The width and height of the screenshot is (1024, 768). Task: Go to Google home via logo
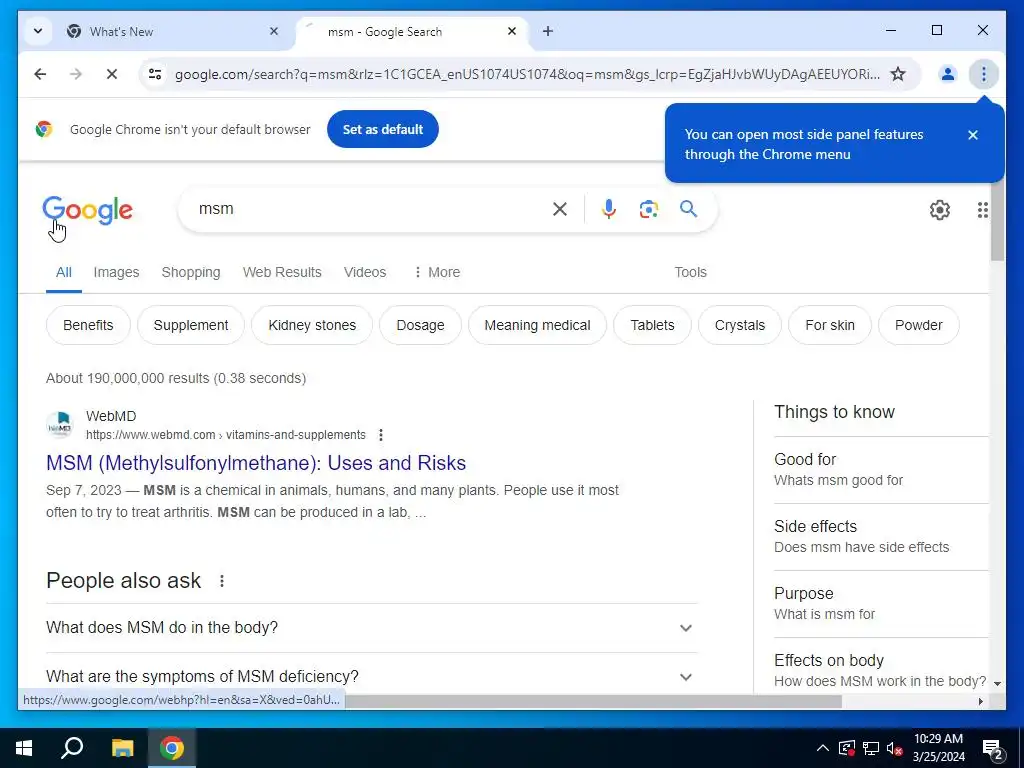click(88, 210)
